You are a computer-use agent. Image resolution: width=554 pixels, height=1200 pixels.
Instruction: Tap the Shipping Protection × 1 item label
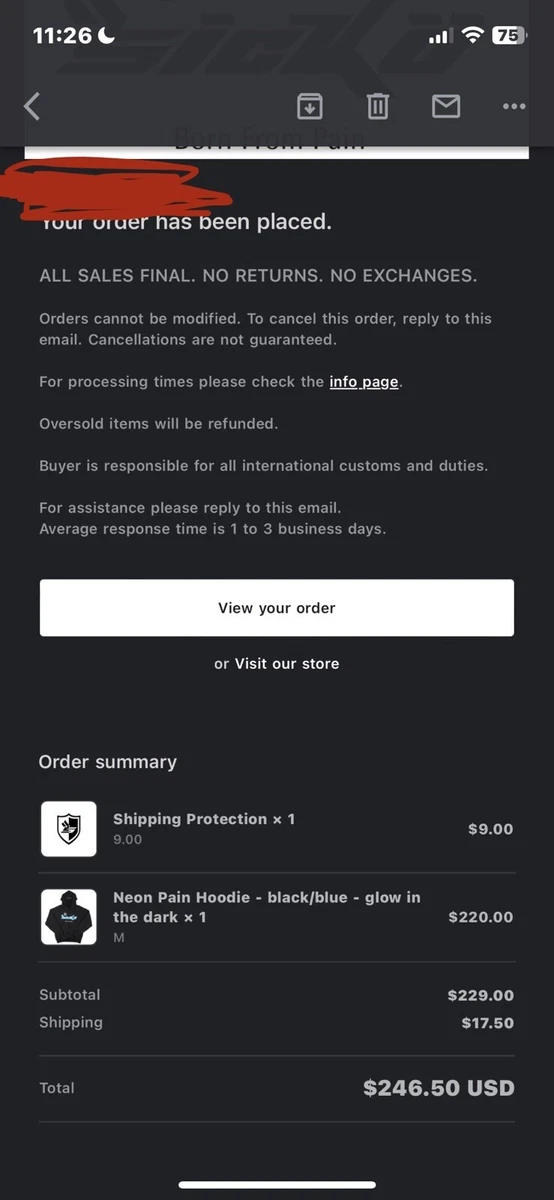(204, 819)
